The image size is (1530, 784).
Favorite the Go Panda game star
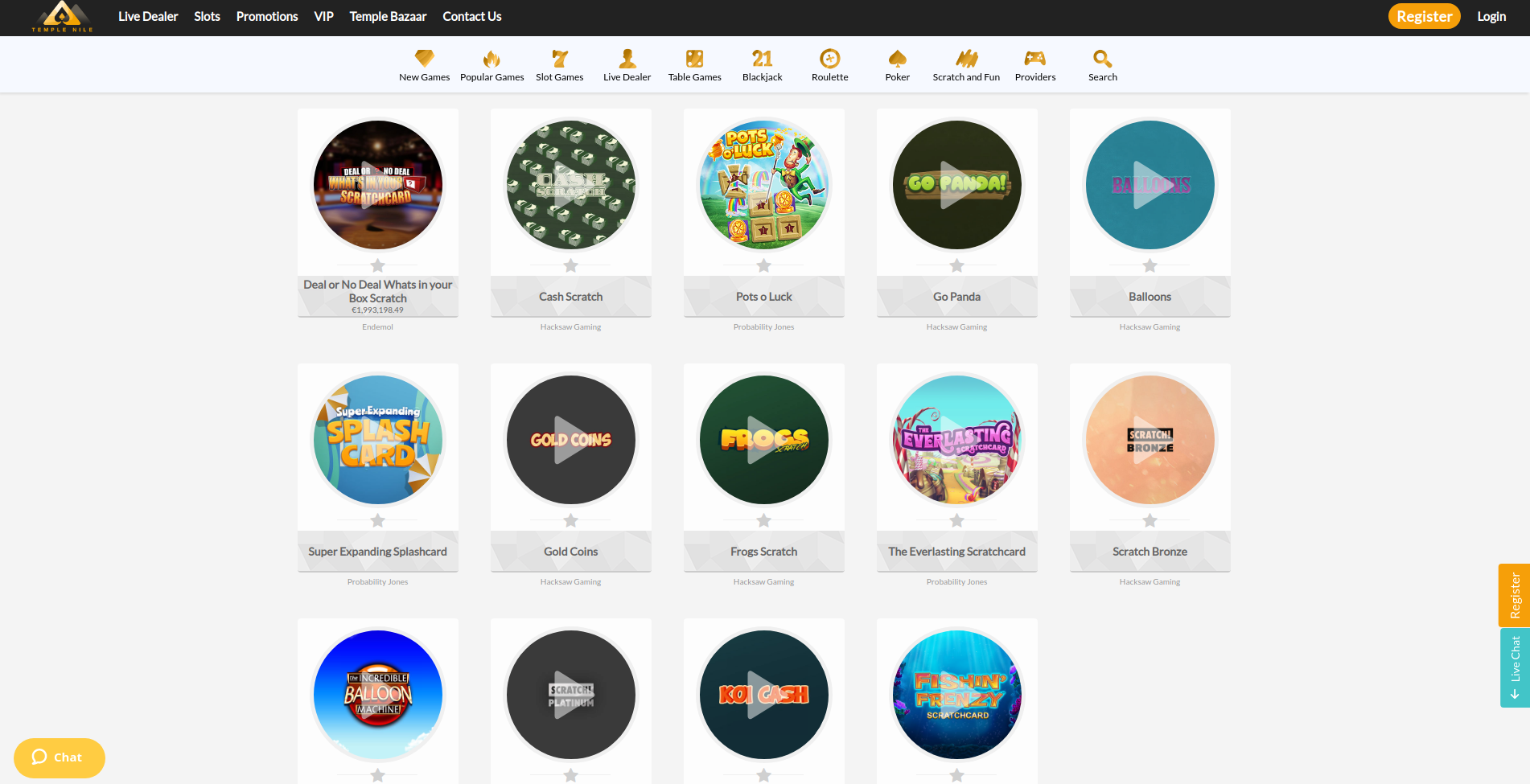tap(956, 265)
